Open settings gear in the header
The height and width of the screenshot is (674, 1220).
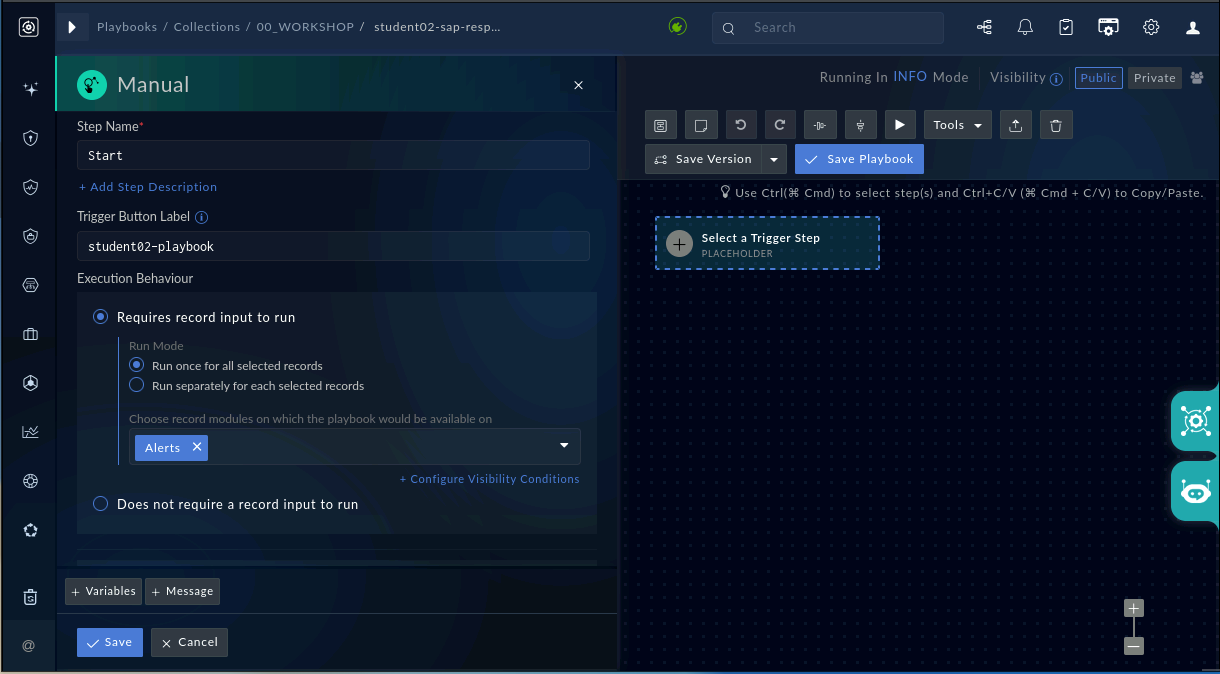[x=1151, y=28]
